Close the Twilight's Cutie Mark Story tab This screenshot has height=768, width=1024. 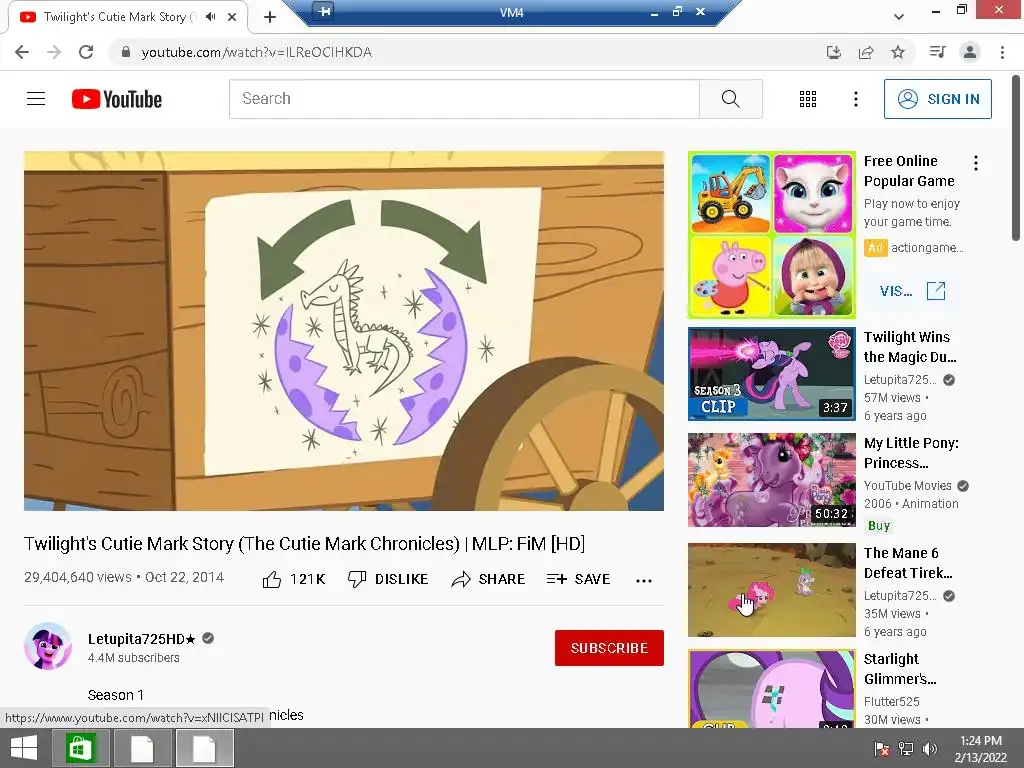pyautogui.click(x=232, y=17)
